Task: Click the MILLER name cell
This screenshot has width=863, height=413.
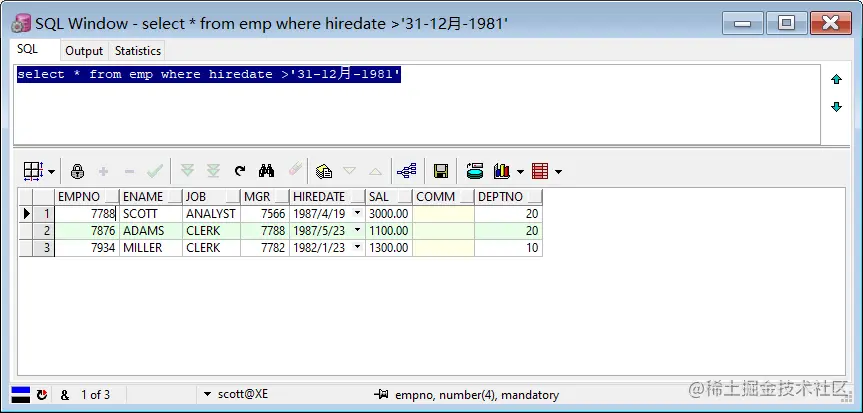Action: coord(151,248)
